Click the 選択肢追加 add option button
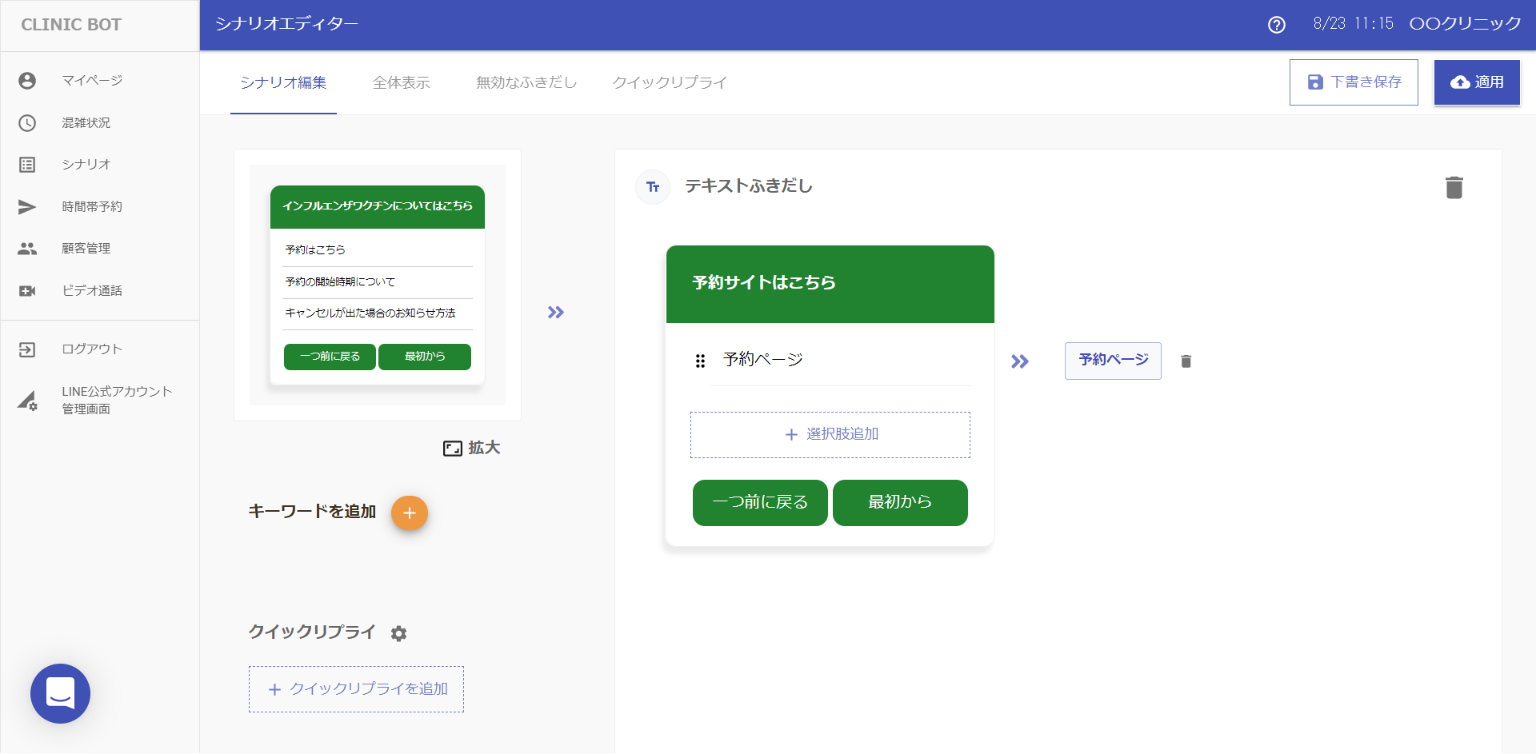 pyautogui.click(x=830, y=434)
